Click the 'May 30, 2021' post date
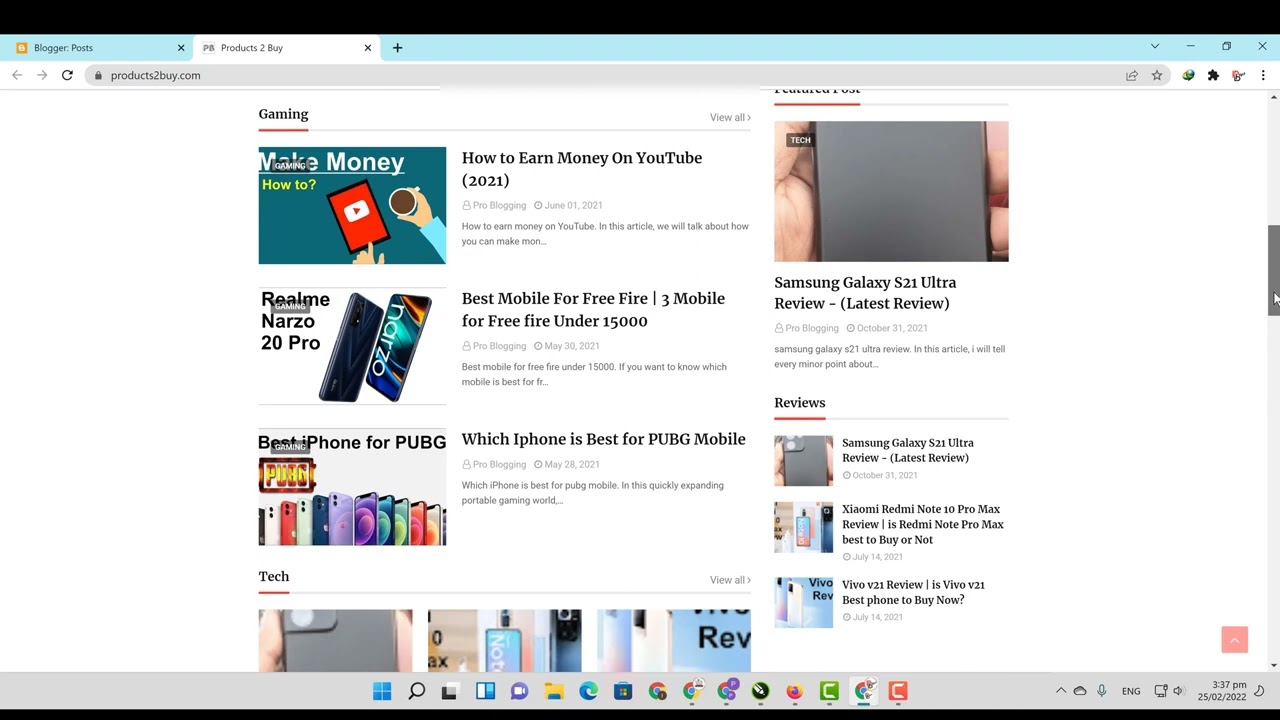1280x720 pixels. click(572, 346)
